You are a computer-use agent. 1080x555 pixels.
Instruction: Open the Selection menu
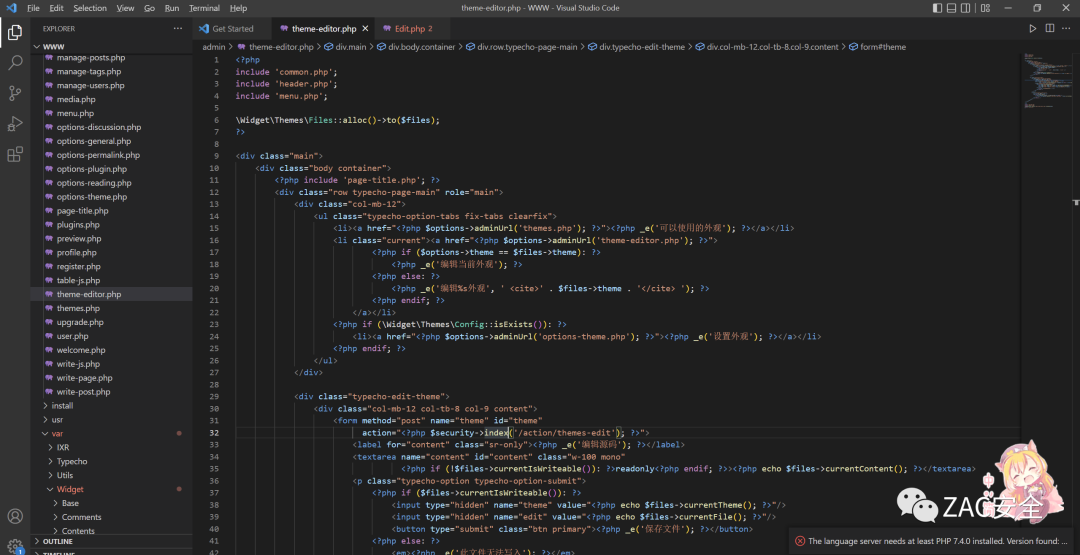pos(90,8)
